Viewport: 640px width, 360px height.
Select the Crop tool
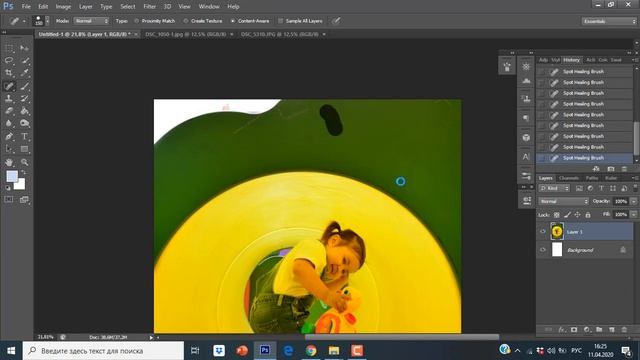coord(9,73)
